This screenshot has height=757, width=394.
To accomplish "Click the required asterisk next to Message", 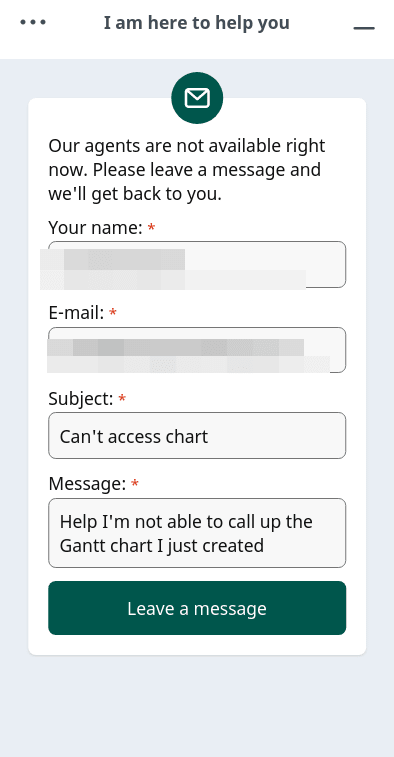I will point(135,483).
